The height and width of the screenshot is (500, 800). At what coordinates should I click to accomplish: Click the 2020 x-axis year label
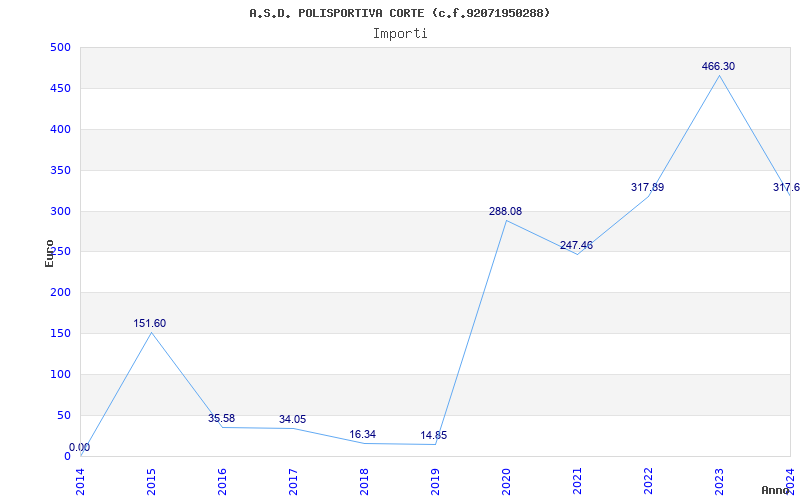[506, 481]
